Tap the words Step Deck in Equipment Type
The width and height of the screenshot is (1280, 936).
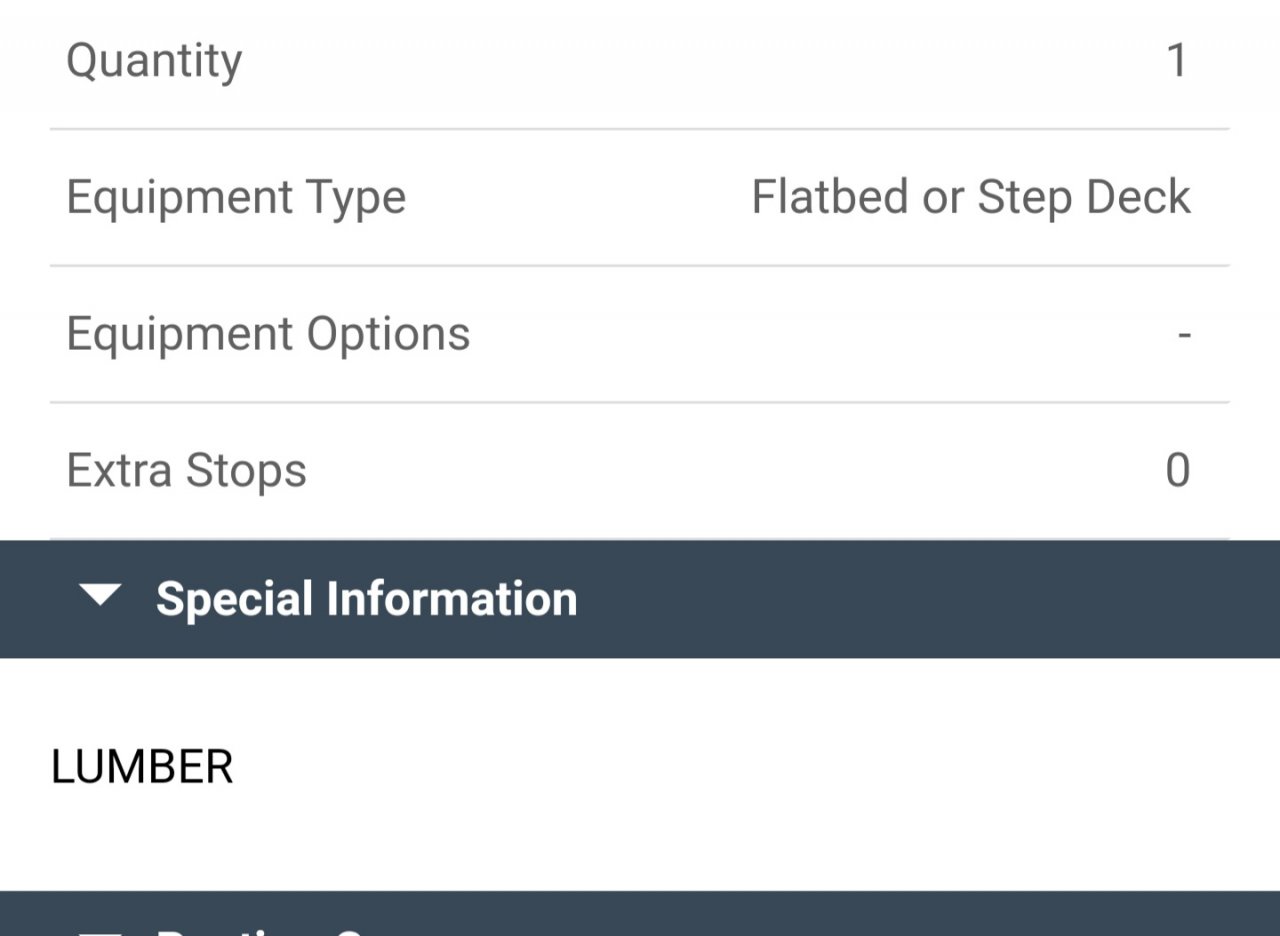coord(1083,197)
